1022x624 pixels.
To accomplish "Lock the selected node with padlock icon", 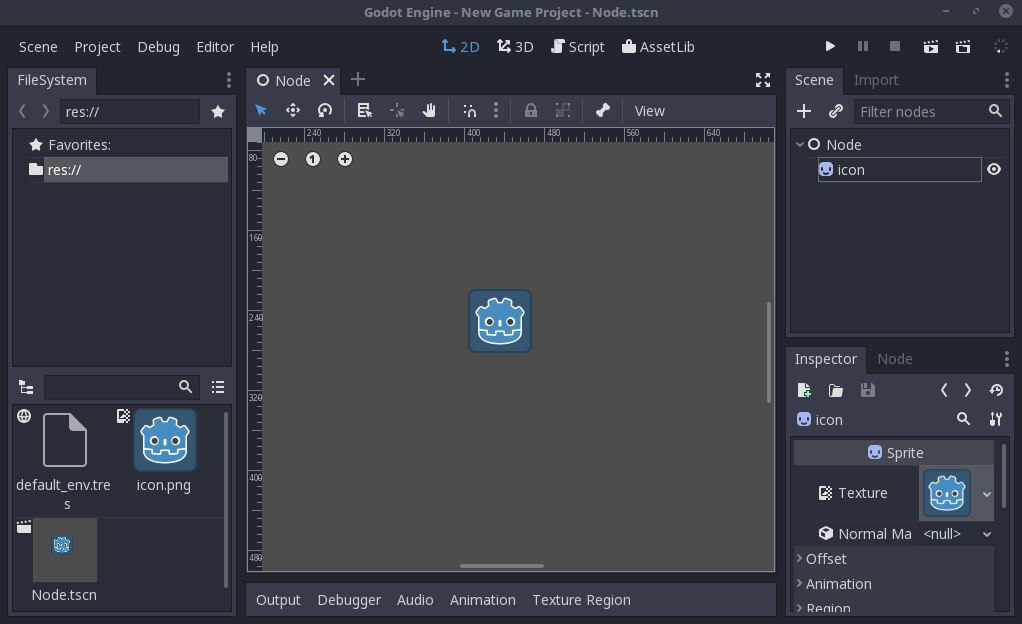I will [530, 110].
